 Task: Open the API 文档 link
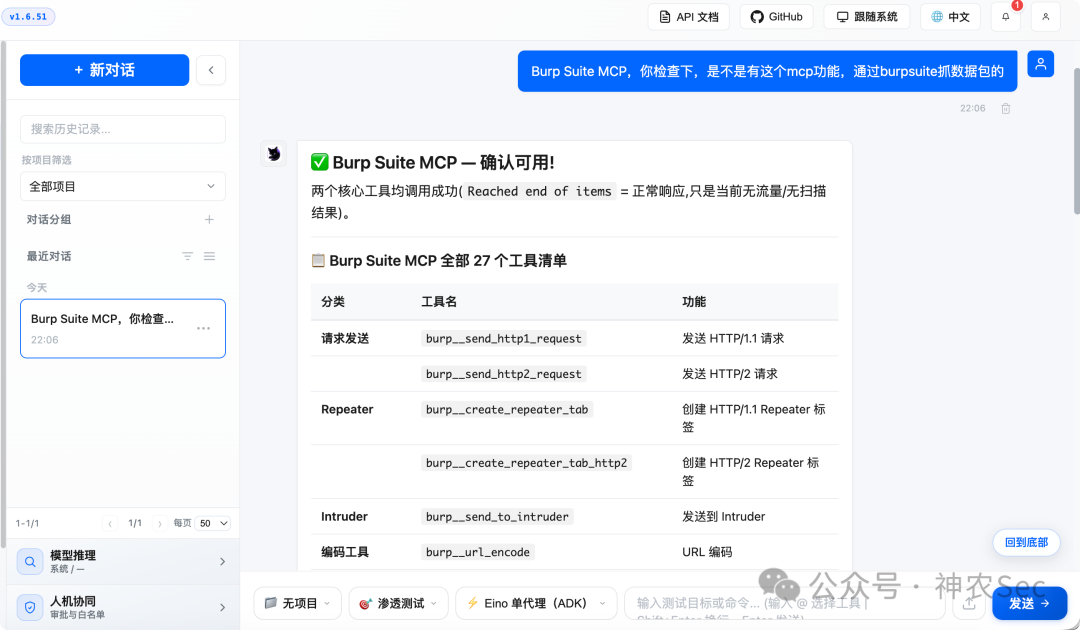pos(689,17)
